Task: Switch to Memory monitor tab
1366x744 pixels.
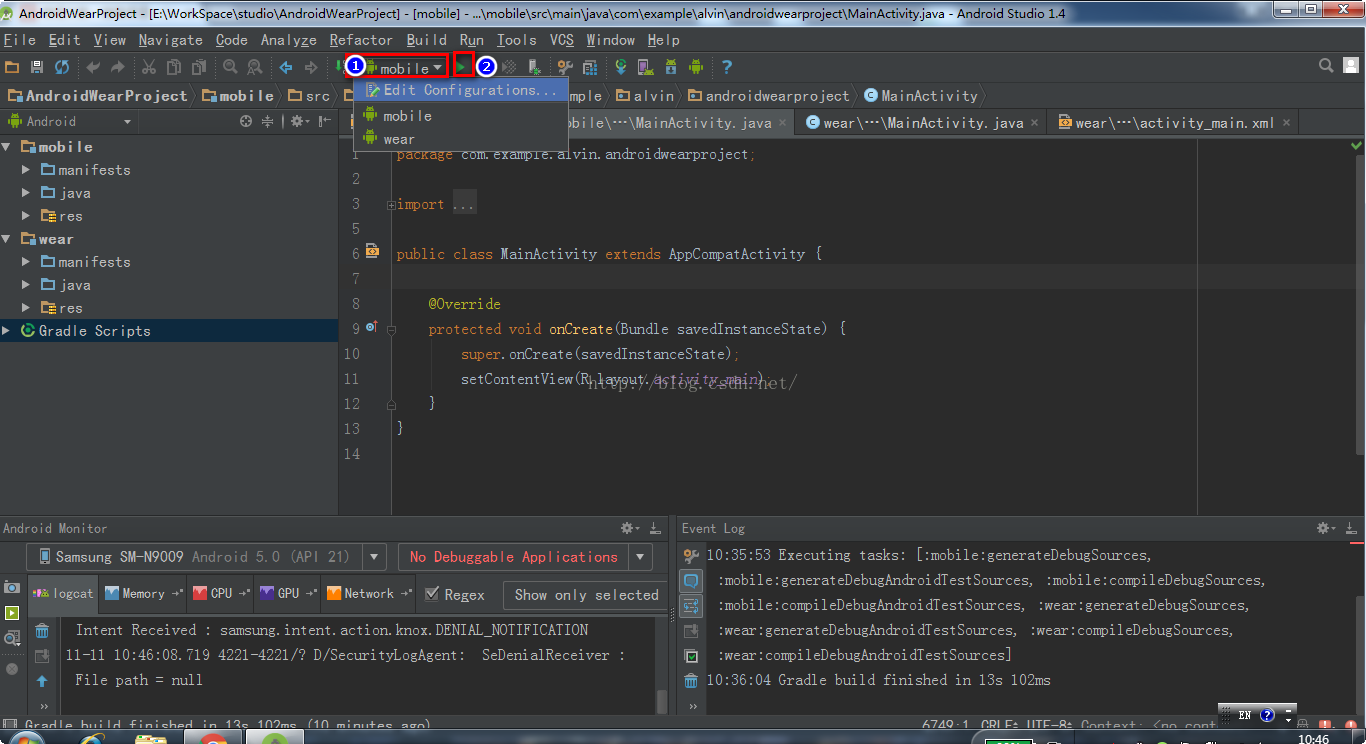Action: pyautogui.click(x=144, y=593)
